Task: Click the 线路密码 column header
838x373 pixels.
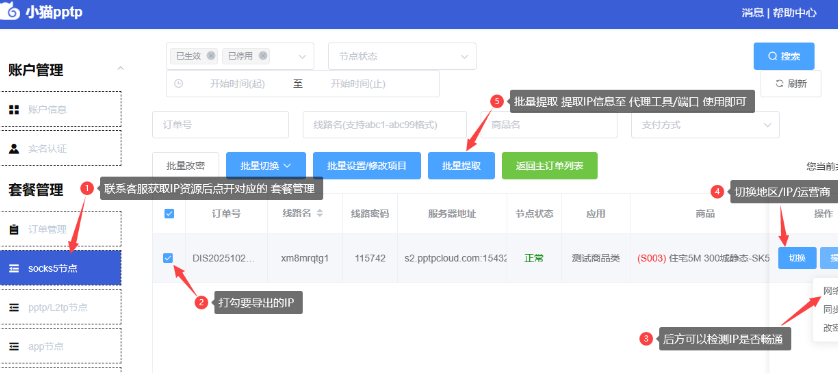Action: click(x=370, y=214)
